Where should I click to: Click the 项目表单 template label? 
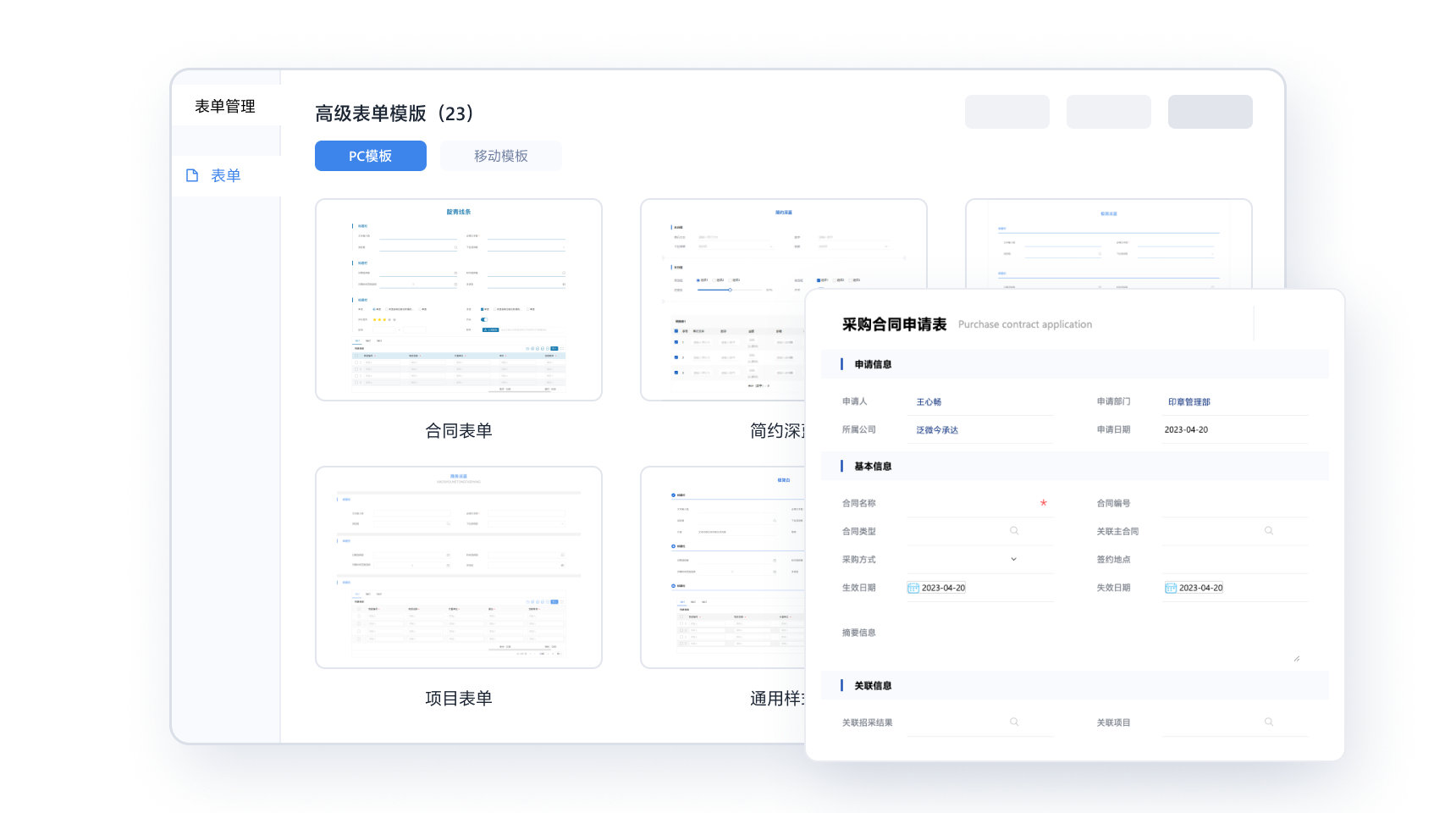click(x=459, y=699)
